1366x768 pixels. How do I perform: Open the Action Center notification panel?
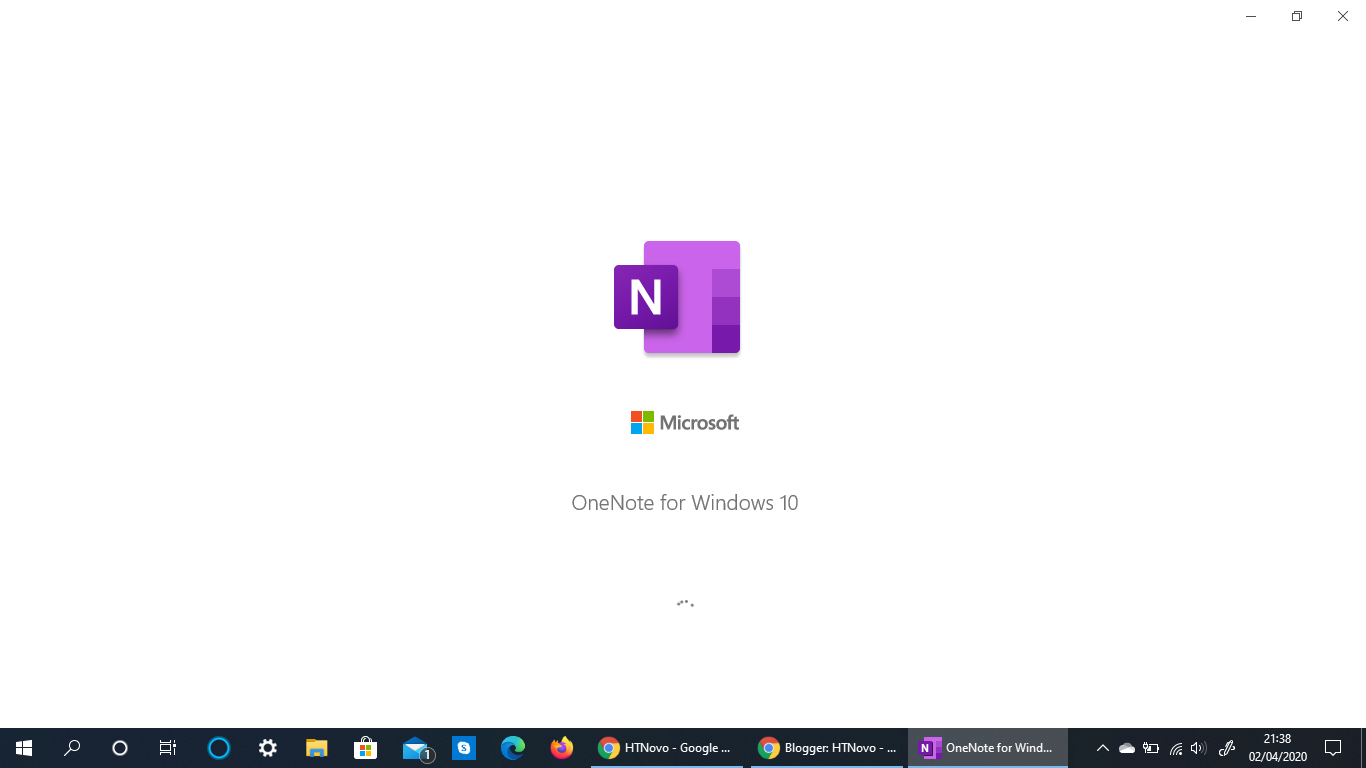[x=1334, y=747]
